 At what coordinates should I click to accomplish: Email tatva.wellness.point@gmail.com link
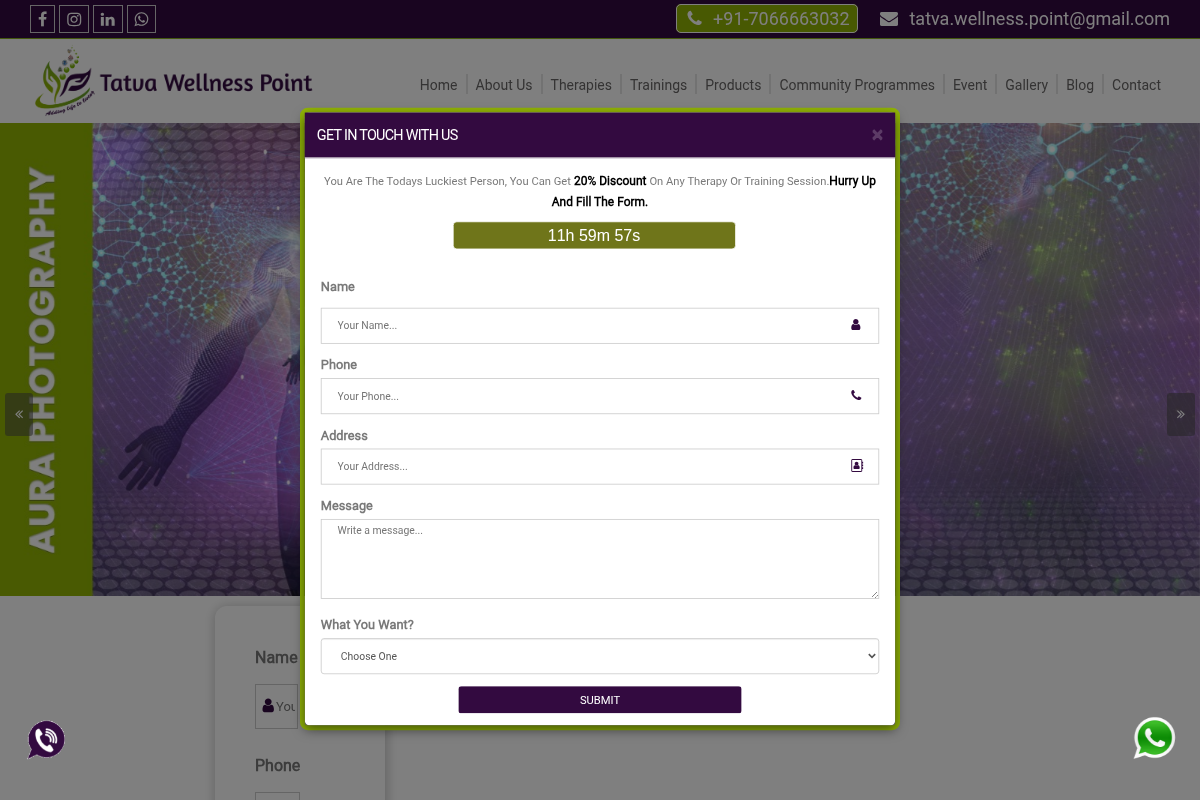tap(1039, 18)
